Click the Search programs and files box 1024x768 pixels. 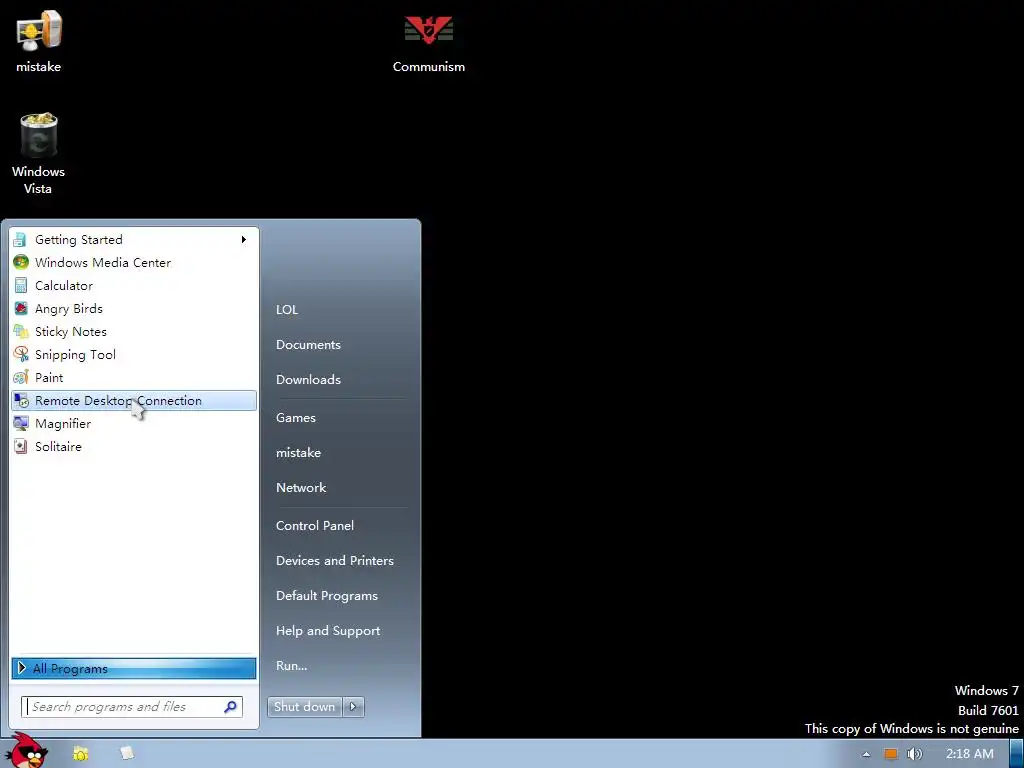click(132, 707)
